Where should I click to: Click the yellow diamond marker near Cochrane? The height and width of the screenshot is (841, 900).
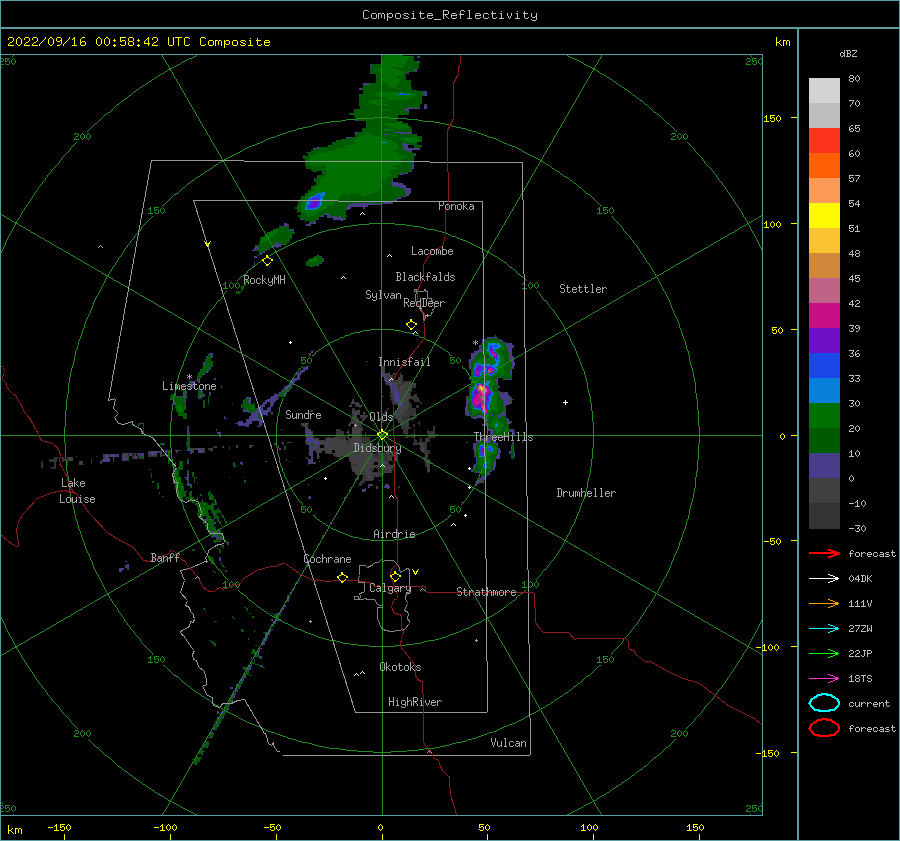tap(343, 577)
